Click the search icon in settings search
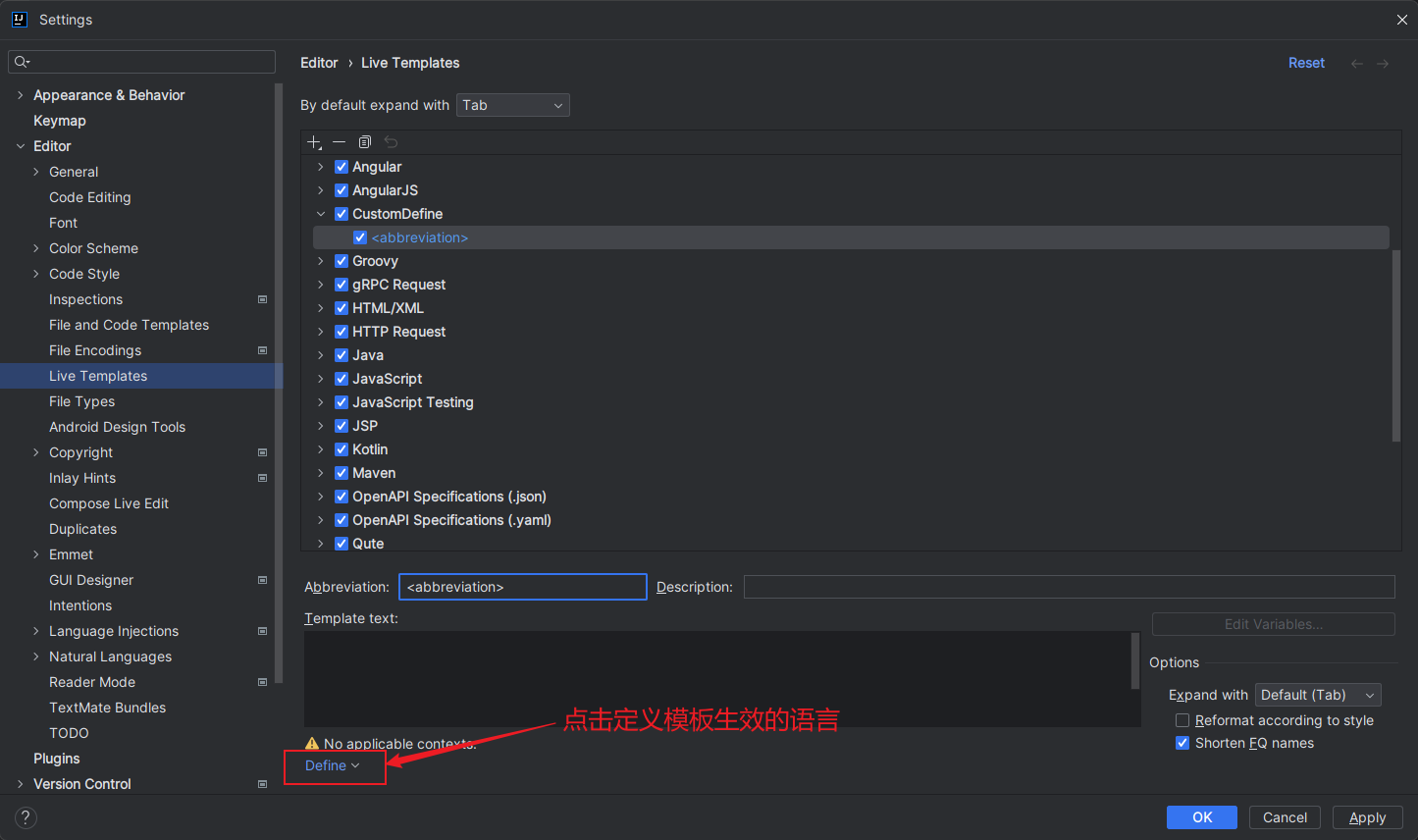Image resolution: width=1418 pixels, height=840 pixels. (x=22, y=62)
